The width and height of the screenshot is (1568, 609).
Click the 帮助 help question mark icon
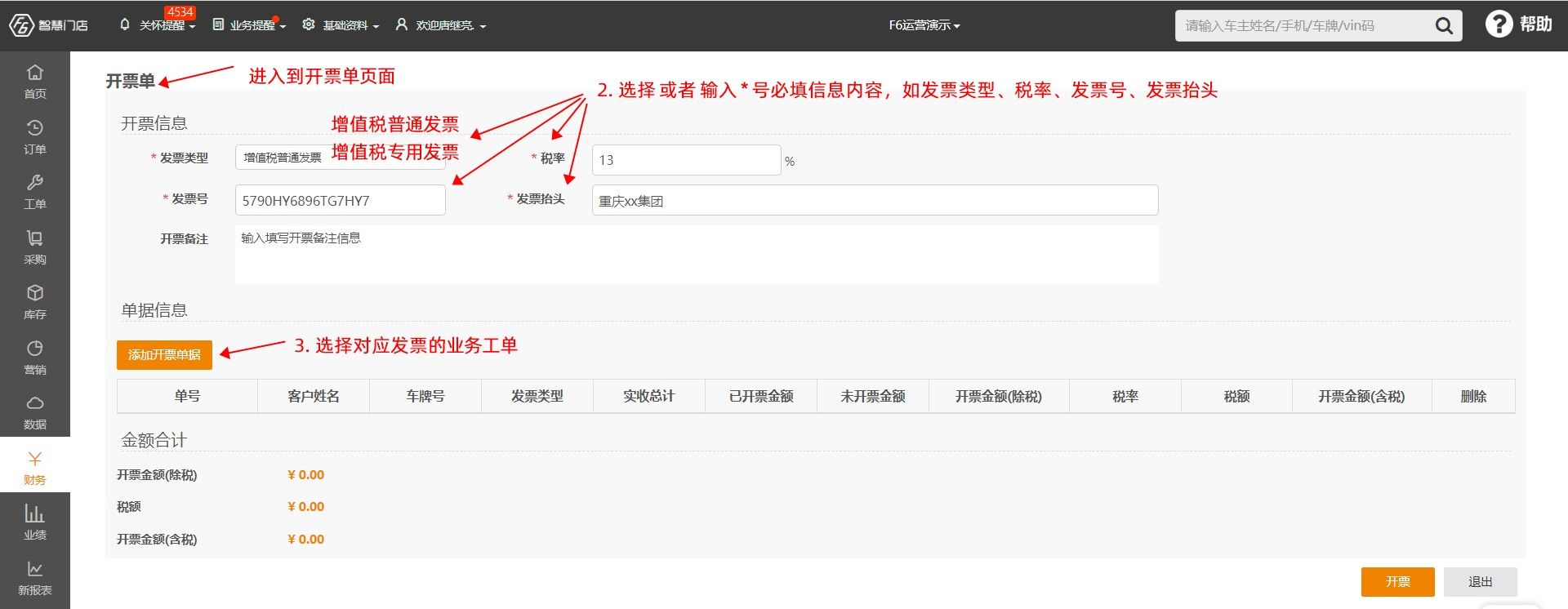[1499, 24]
